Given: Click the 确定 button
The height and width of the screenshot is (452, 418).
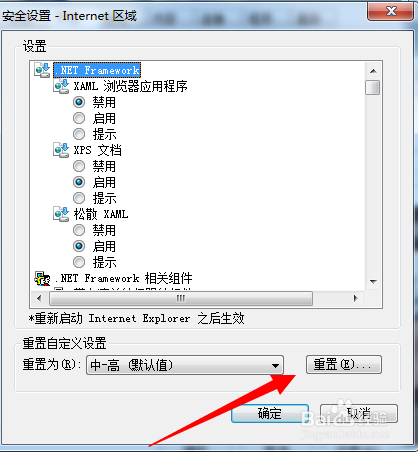Looking at the screenshot, I should (x=270, y=414).
